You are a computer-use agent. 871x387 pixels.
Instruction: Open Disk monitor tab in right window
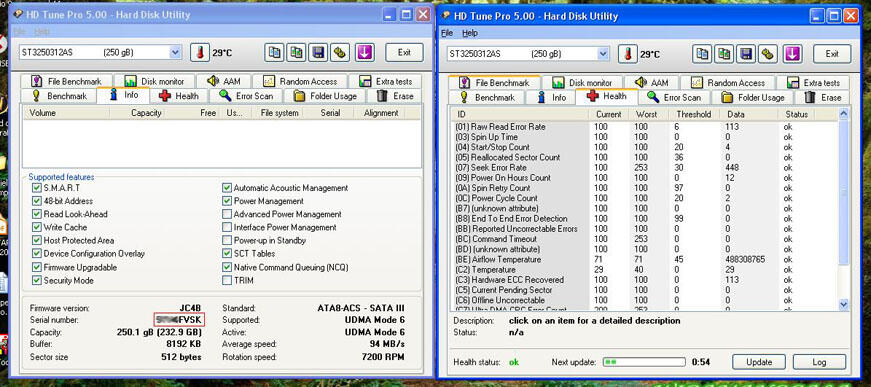tap(582, 83)
